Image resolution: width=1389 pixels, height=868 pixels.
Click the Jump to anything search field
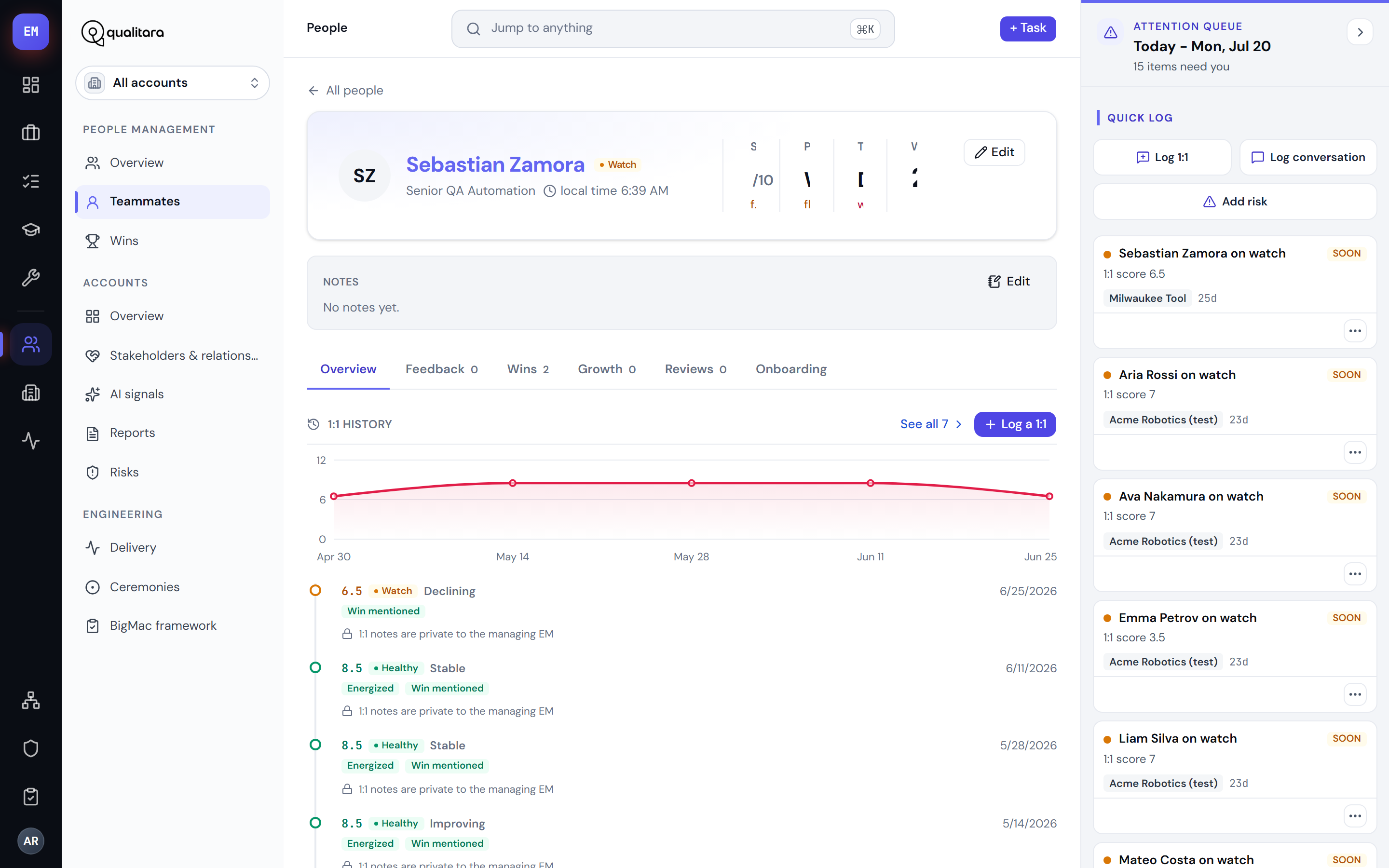point(673,29)
